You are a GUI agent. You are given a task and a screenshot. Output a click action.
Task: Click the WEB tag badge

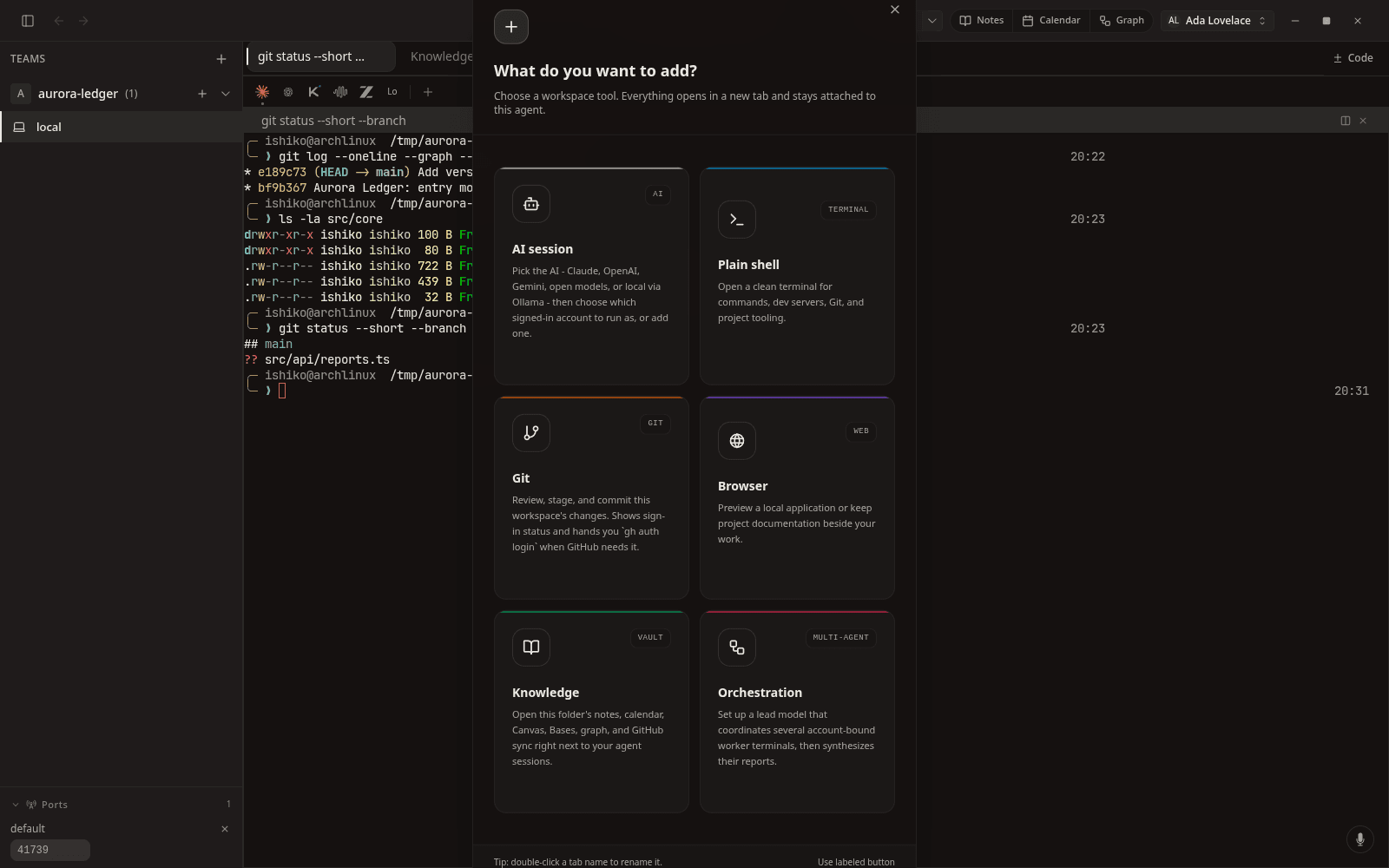(x=861, y=431)
